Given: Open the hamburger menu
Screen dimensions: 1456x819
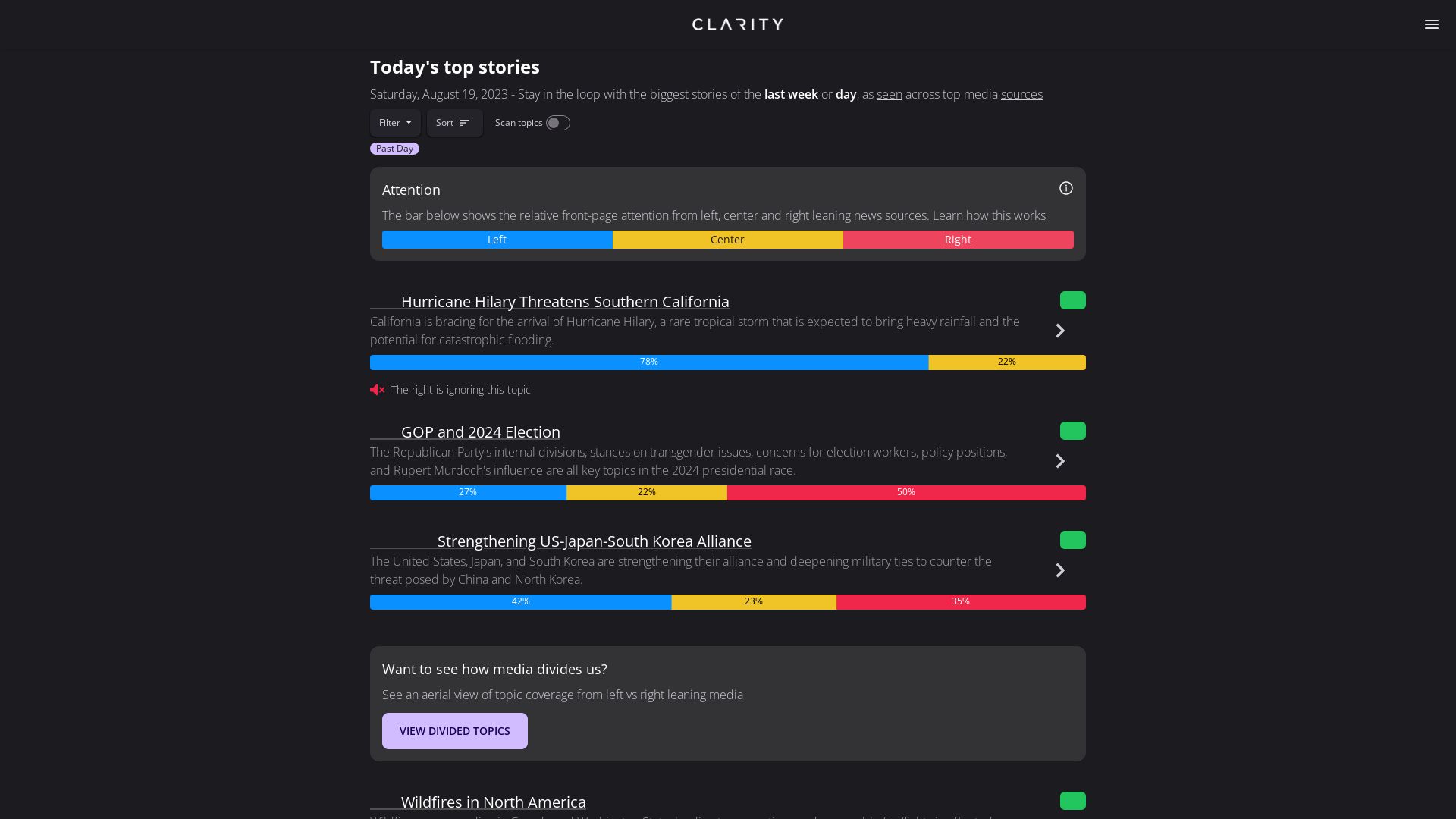Looking at the screenshot, I should [x=1432, y=24].
